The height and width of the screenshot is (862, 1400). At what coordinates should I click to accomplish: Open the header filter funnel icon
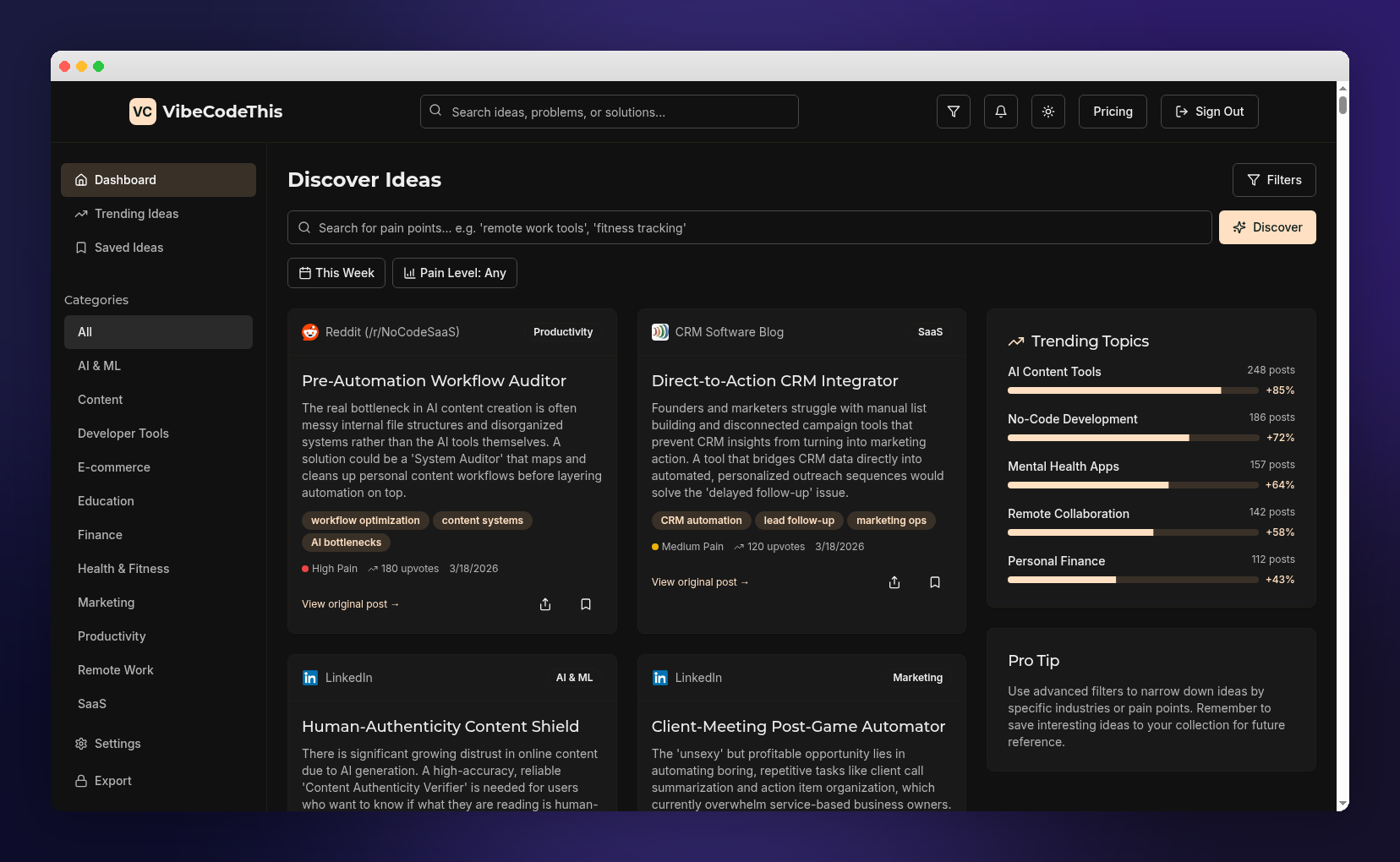[954, 112]
